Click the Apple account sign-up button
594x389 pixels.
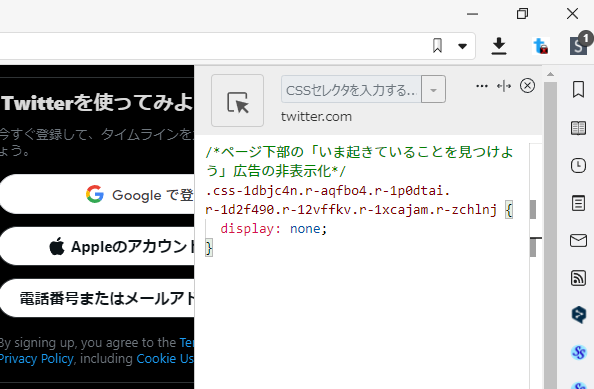click(97, 247)
